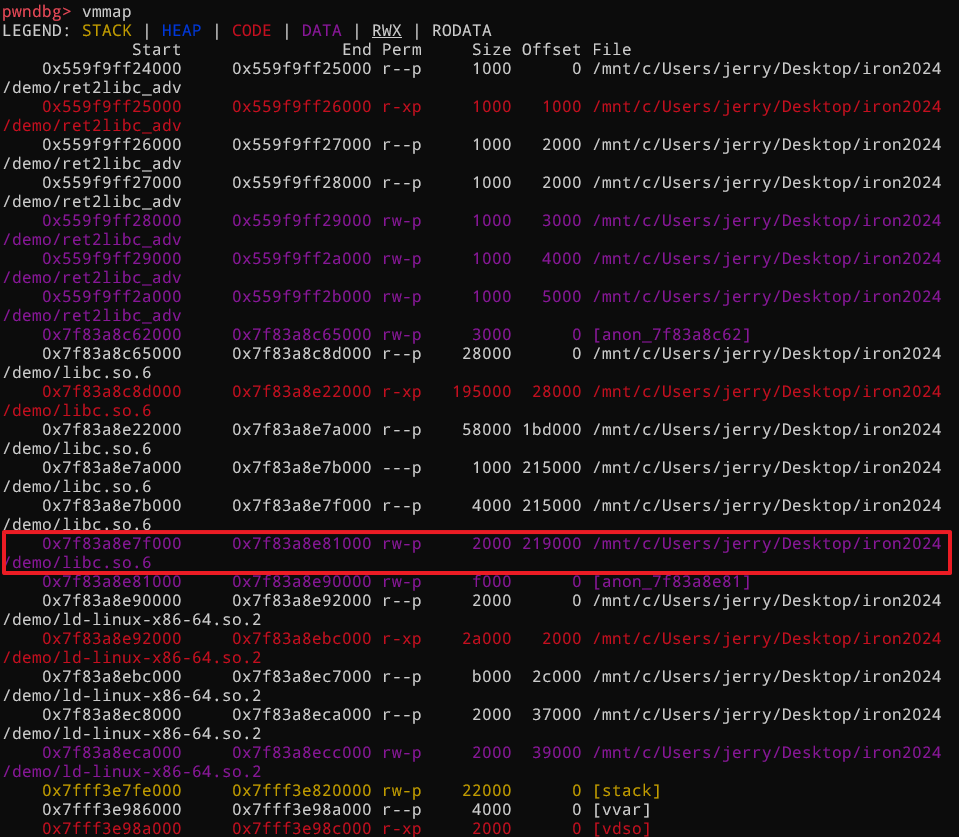Viewport: 959px width, 837px height.
Task: Click the [anon_7f83a8e81] mapping name
Action: [x=671, y=581]
